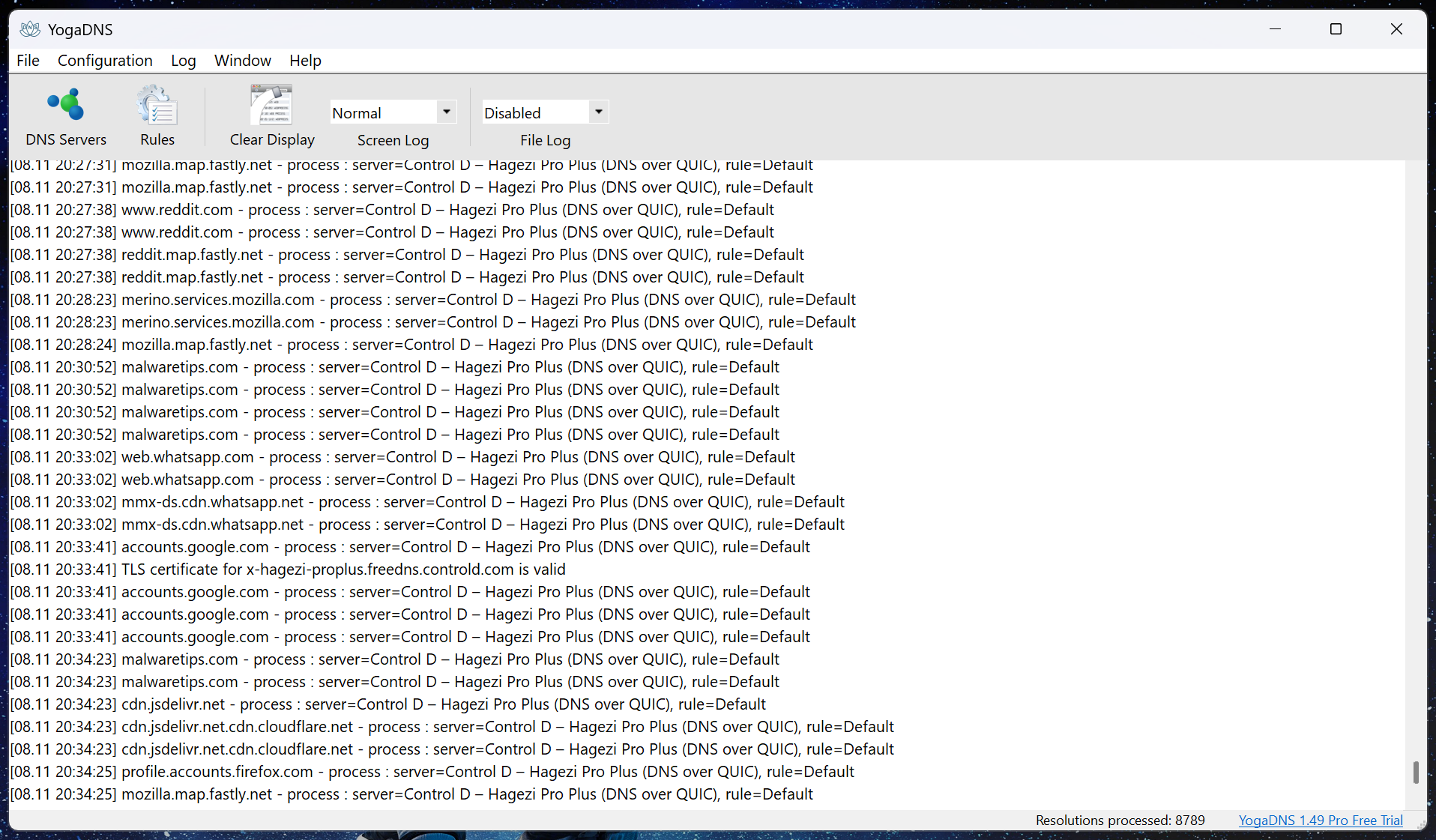Click the Rules label under toolbar icon
The height and width of the screenshot is (840, 1436).
[157, 139]
